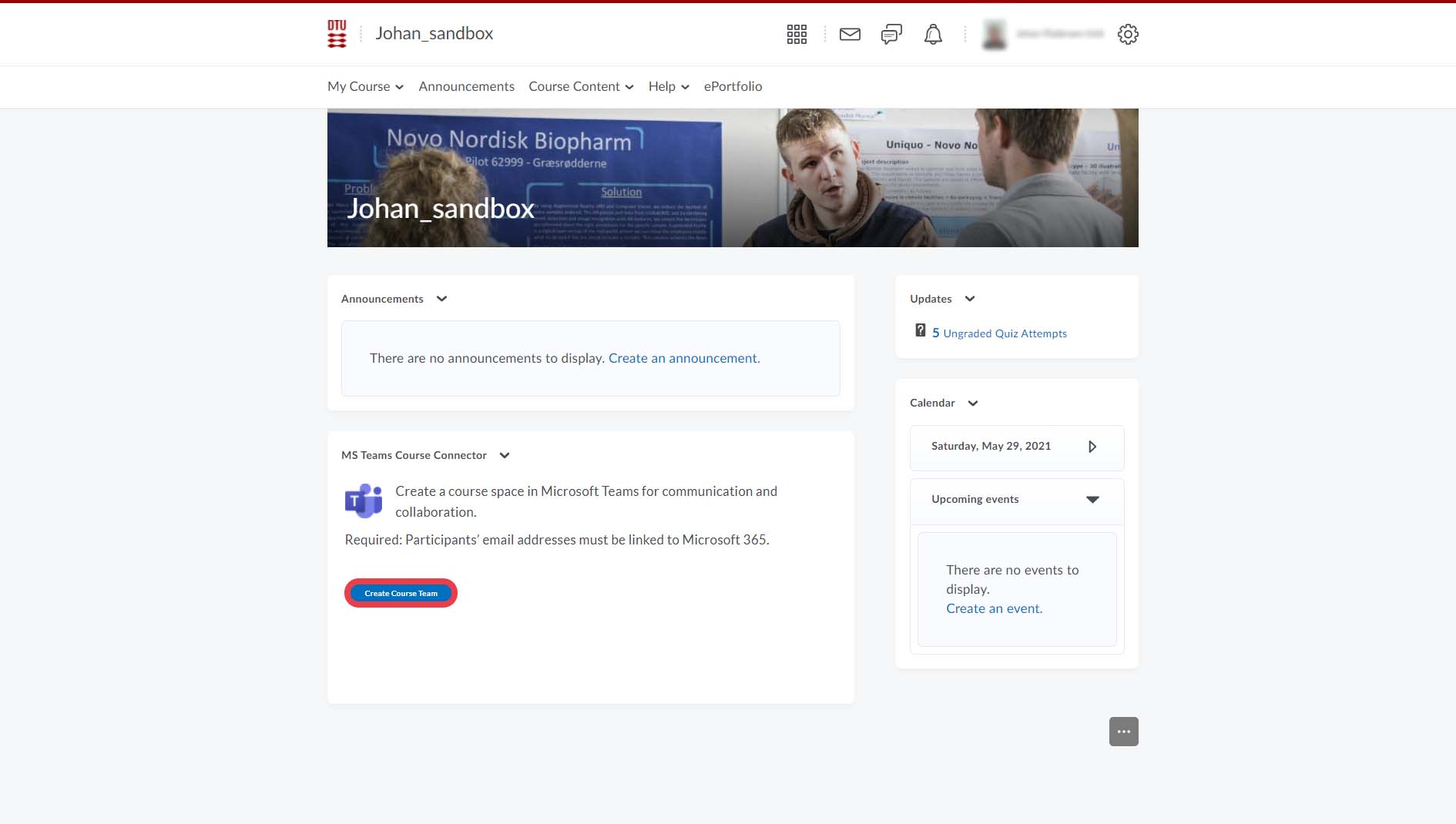Click the Create an announcement link

(683, 358)
